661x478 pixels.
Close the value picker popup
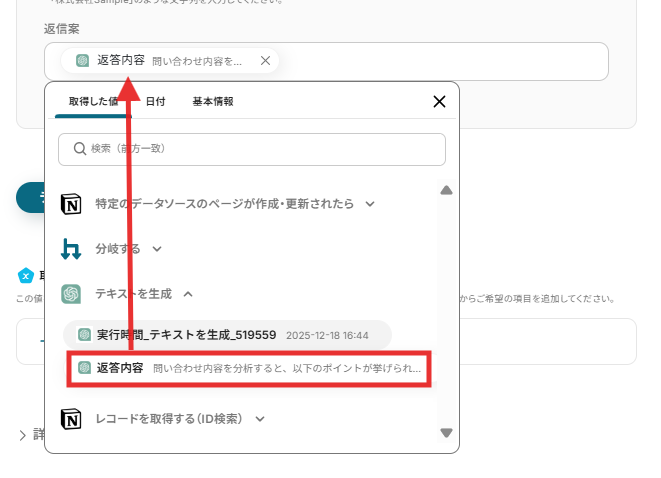tap(439, 102)
